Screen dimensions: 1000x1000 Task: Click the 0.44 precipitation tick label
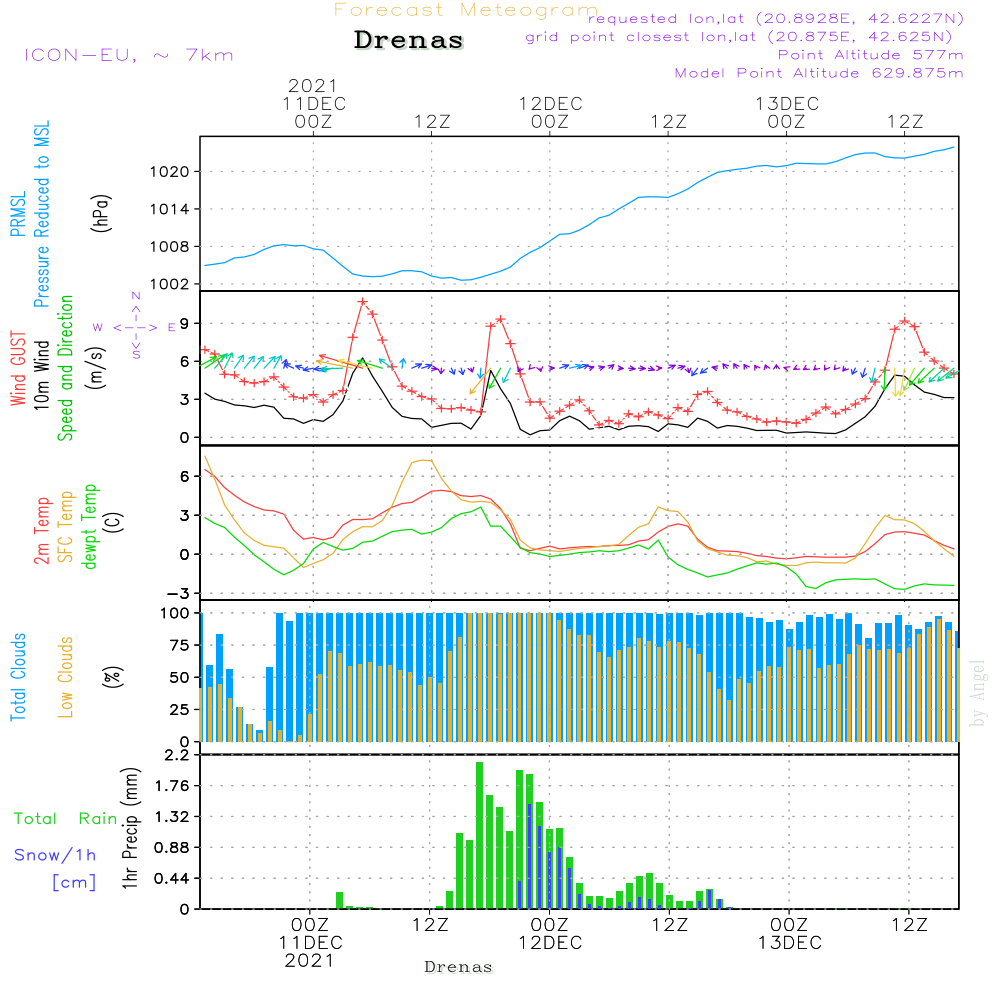click(x=172, y=879)
